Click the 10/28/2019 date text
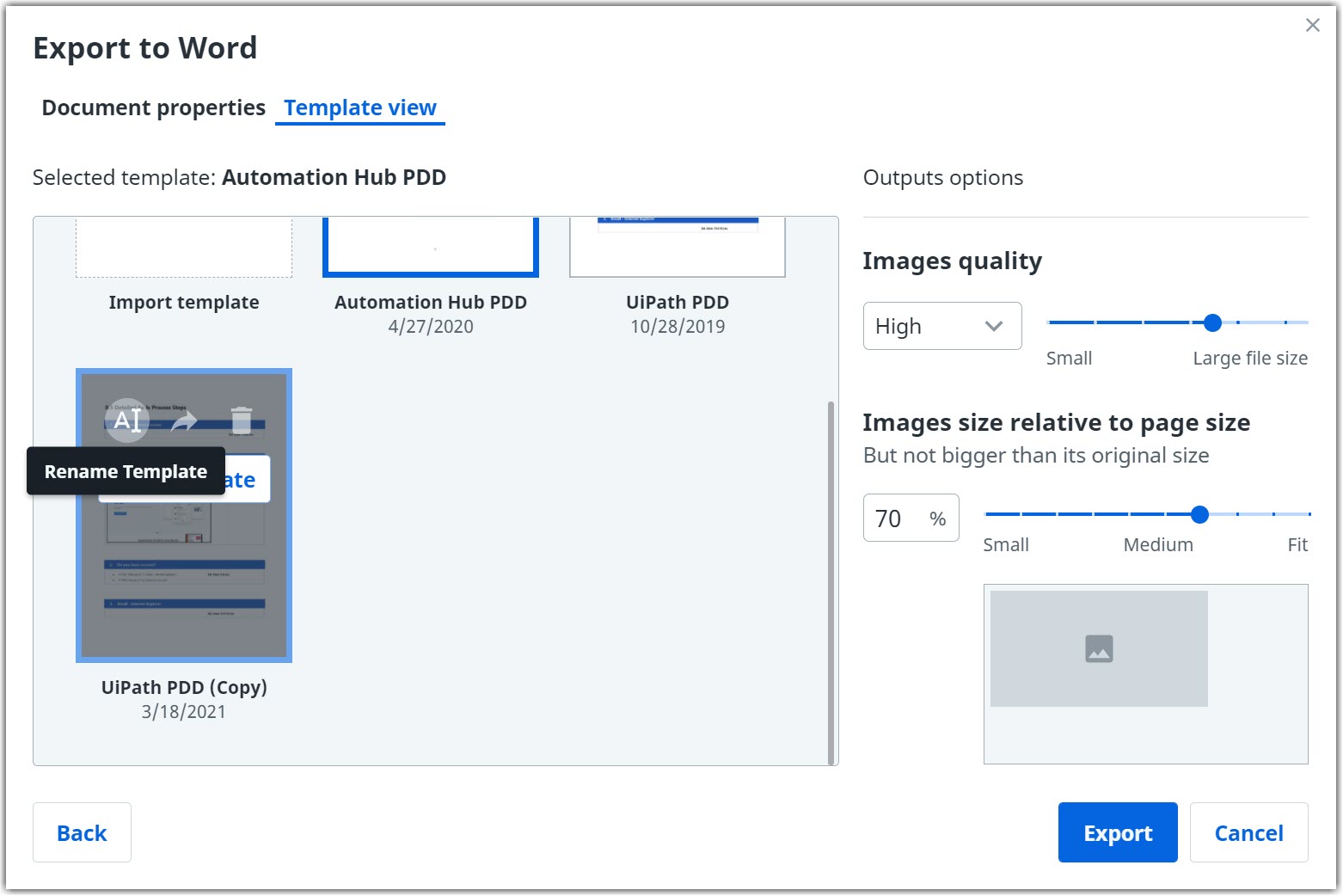 tap(678, 326)
